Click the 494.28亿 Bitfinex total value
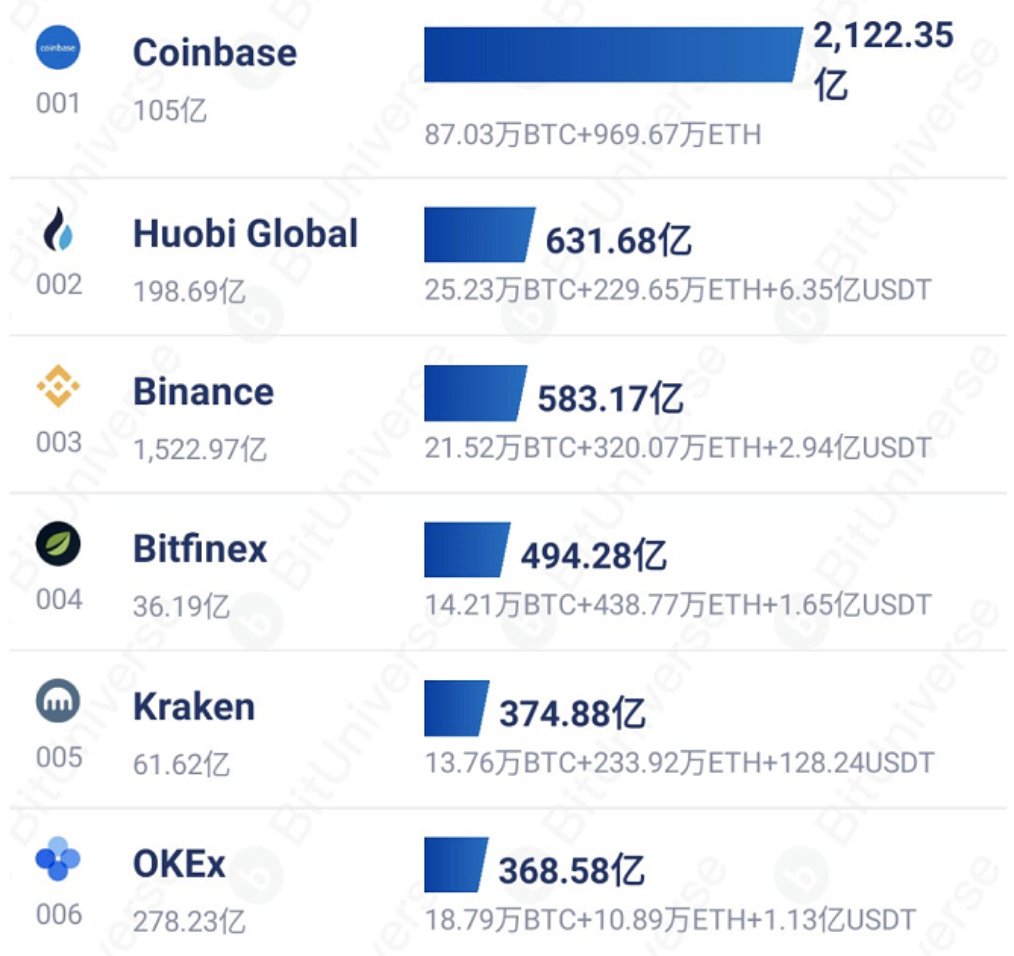 coord(593,555)
